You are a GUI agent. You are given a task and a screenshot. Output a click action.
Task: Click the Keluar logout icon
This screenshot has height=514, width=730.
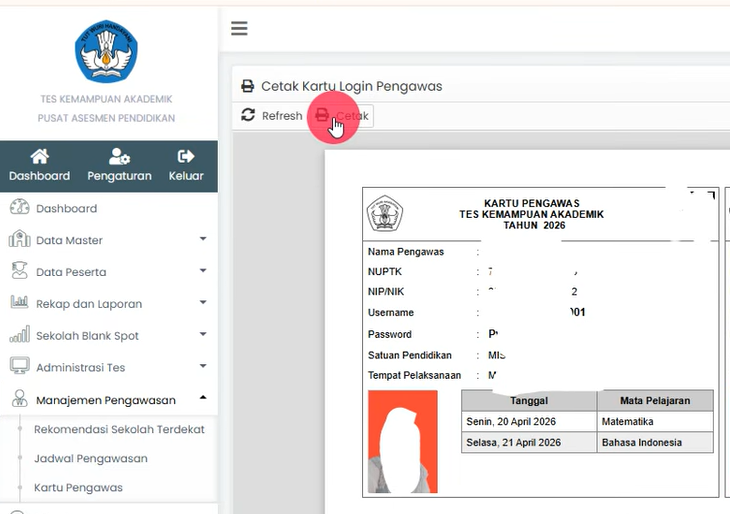pos(186,156)
